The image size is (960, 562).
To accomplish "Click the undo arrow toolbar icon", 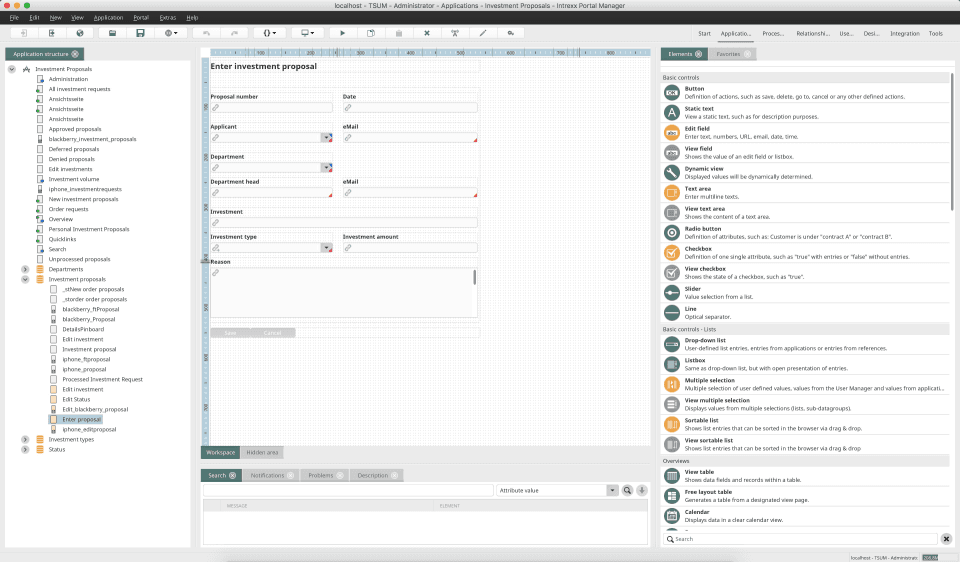I will (x=206, y=33).
